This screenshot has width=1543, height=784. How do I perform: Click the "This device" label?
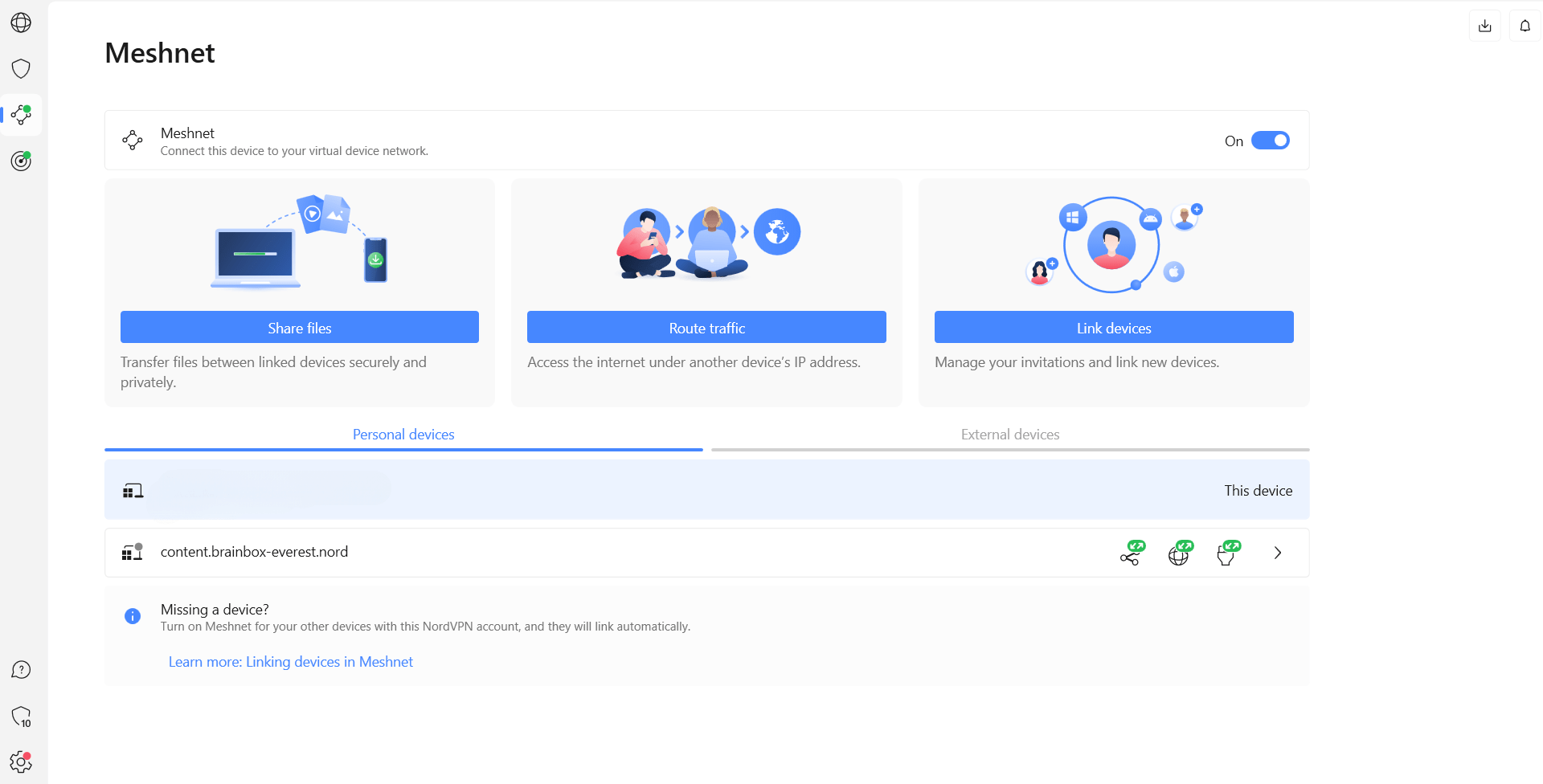click(x=1259, y=491)
